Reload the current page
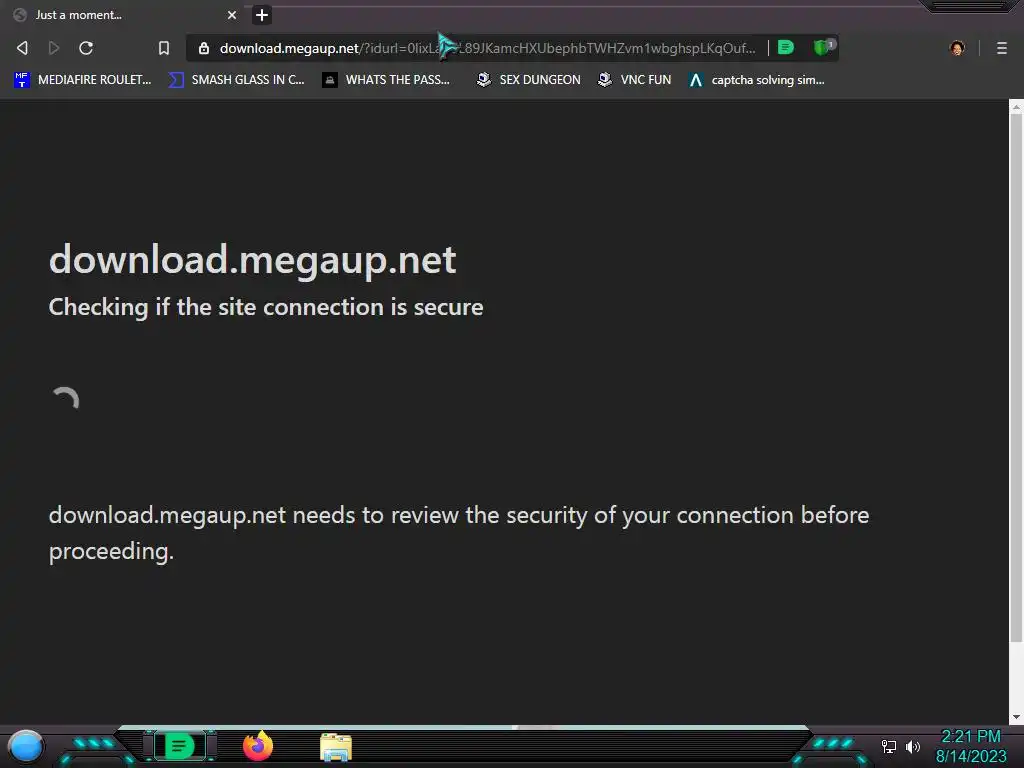 click(86, 48)
